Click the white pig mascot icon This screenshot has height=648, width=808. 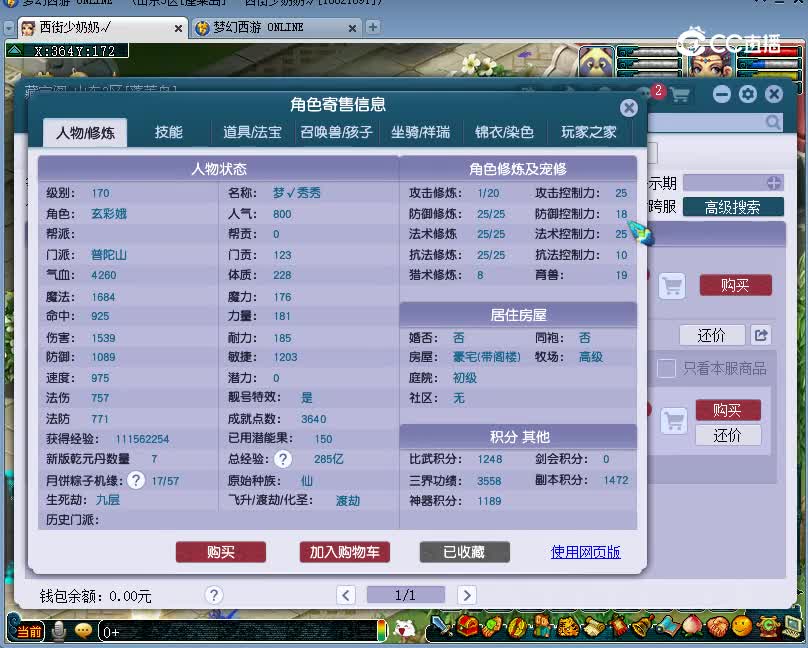point(405,629)
